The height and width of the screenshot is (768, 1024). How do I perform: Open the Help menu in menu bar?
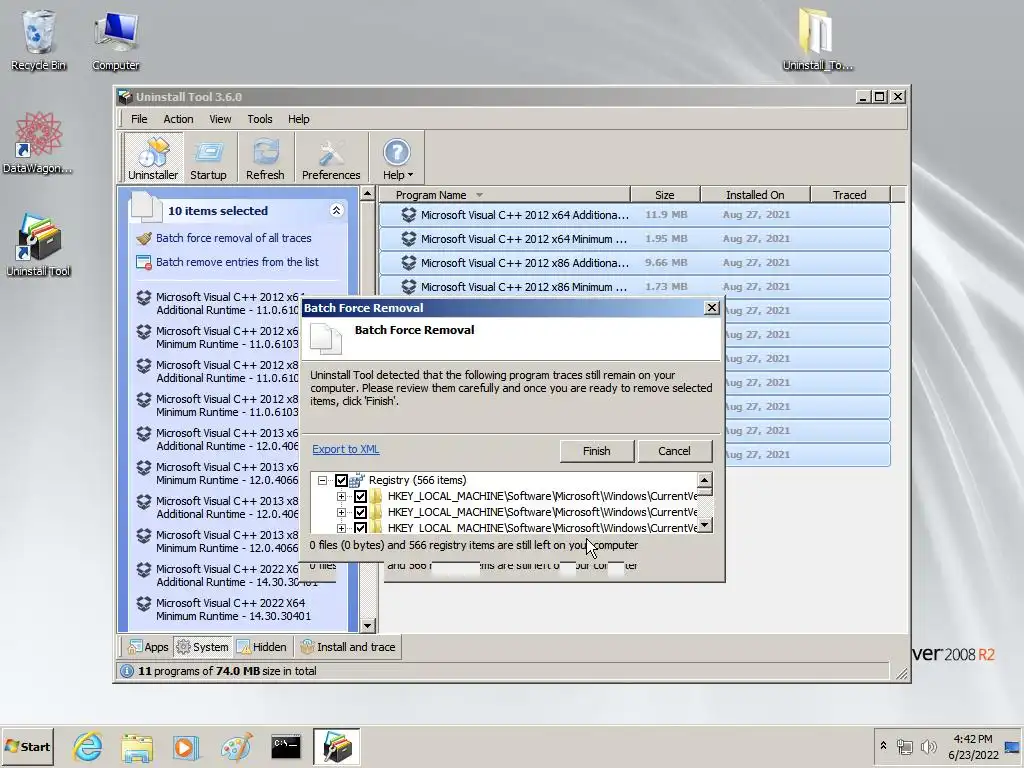click(298, 119)
